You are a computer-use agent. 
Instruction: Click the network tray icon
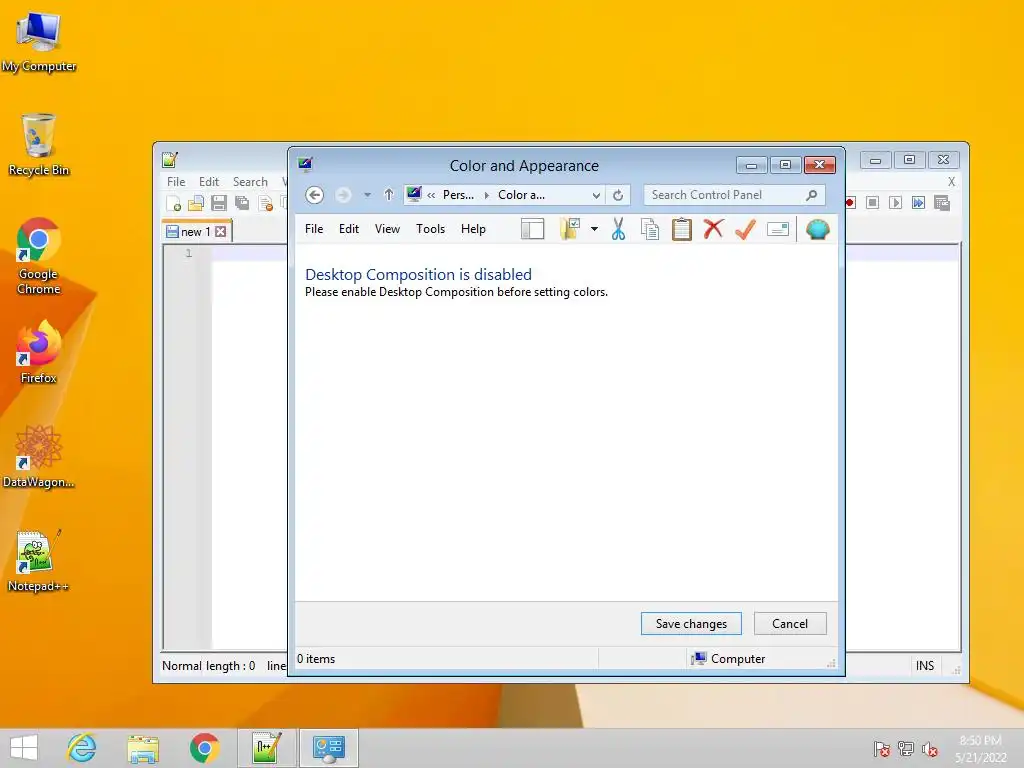pos(906,748)
